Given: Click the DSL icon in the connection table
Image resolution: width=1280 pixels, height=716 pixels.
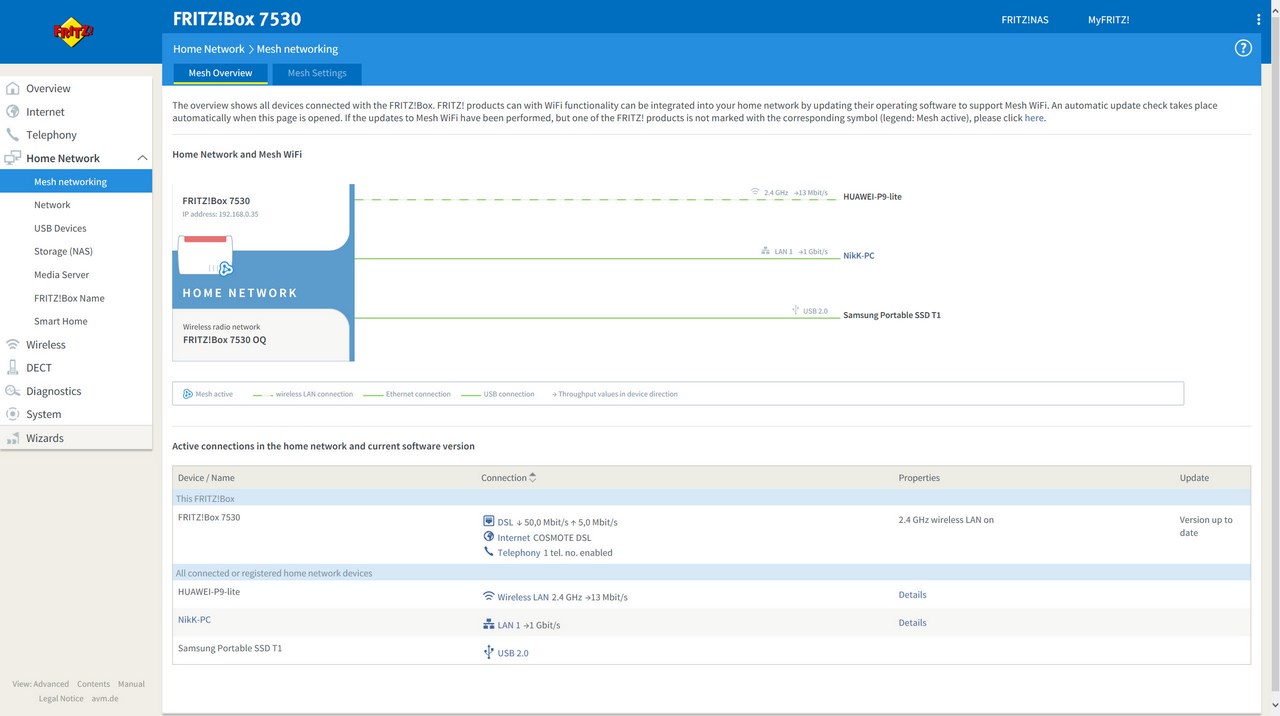Looking at the screenshot, I should point(489,521).
